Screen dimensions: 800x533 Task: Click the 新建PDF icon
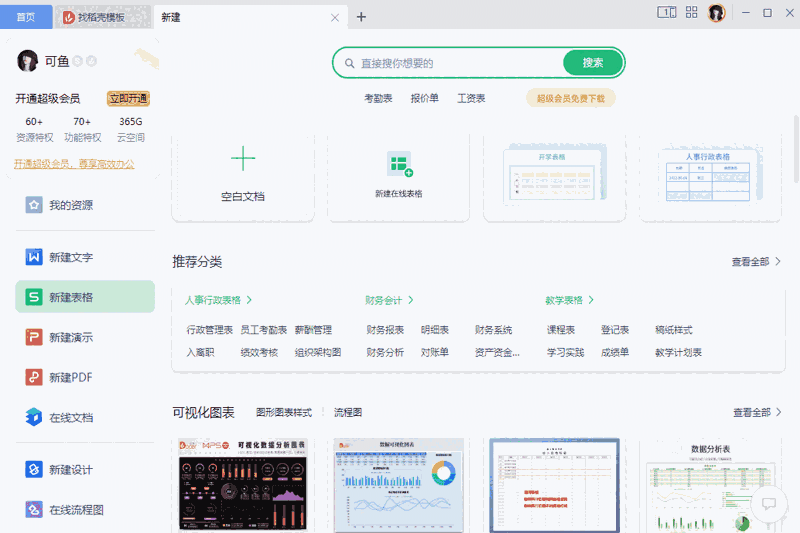[34, 377]
